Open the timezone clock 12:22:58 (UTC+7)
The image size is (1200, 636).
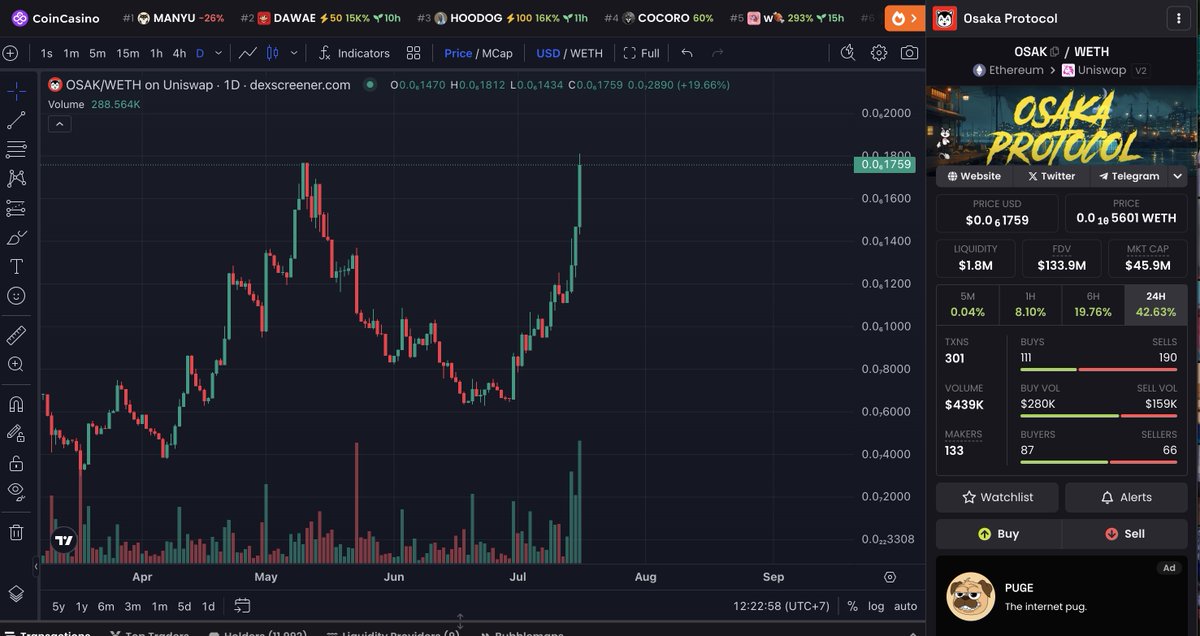(783, 606)
